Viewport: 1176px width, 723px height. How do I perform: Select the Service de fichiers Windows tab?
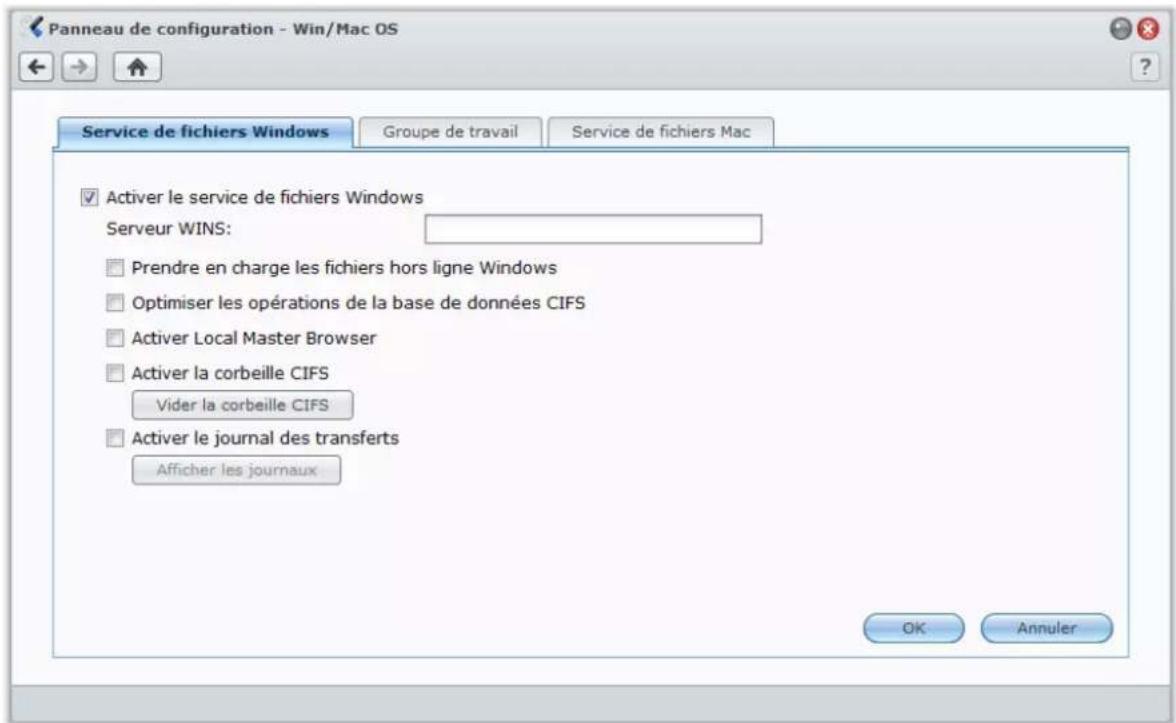pyautogui.click(x=205, y=132)
